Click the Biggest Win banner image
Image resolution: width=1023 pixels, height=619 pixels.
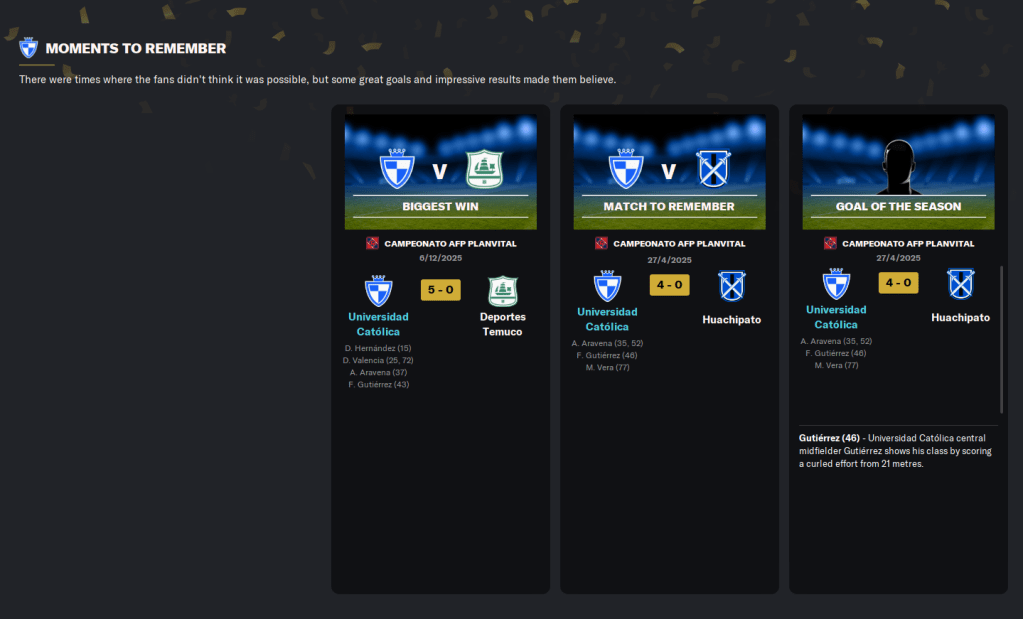pyautogui.click(x=440, y=172)
